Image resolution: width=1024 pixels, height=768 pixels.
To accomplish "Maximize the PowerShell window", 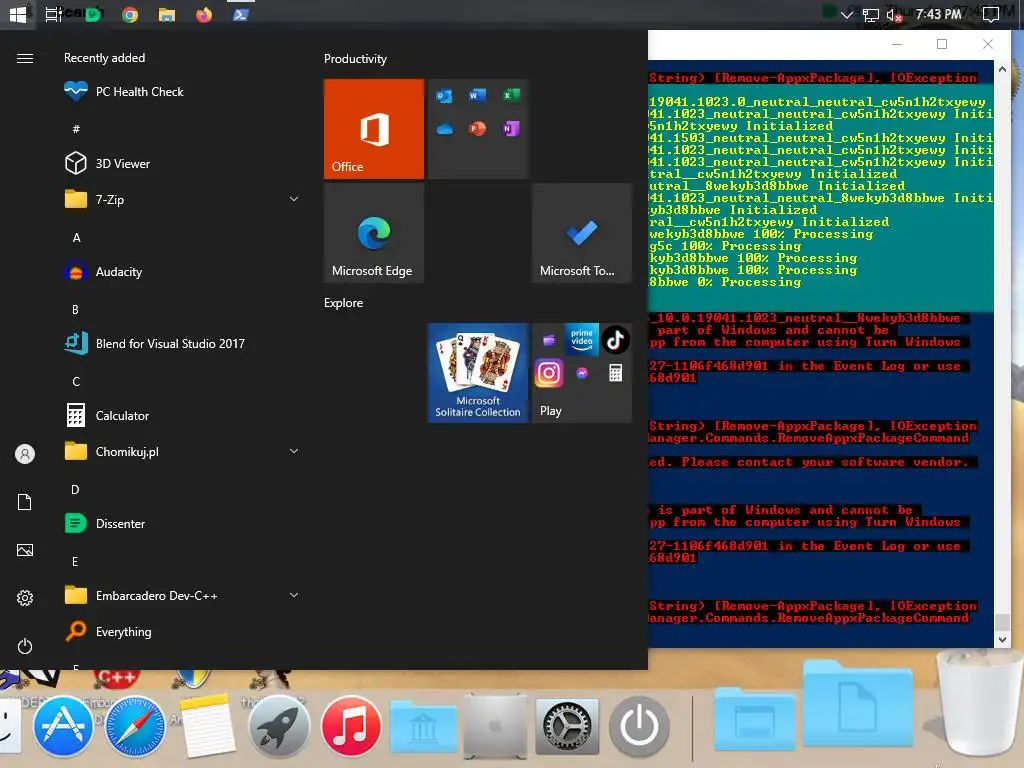I will tap(942, 44).
